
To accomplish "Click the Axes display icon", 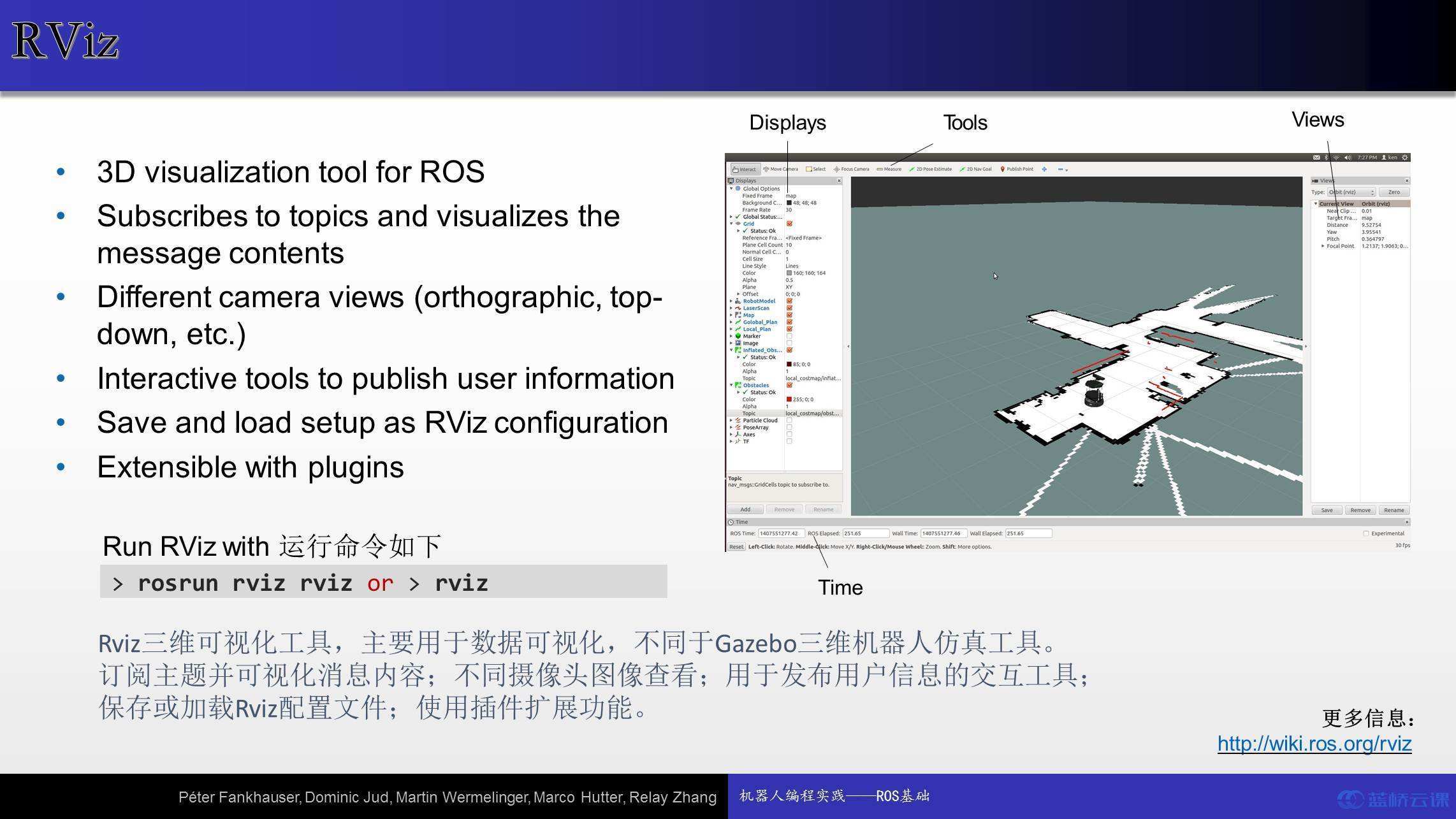I will click(738, 435).
